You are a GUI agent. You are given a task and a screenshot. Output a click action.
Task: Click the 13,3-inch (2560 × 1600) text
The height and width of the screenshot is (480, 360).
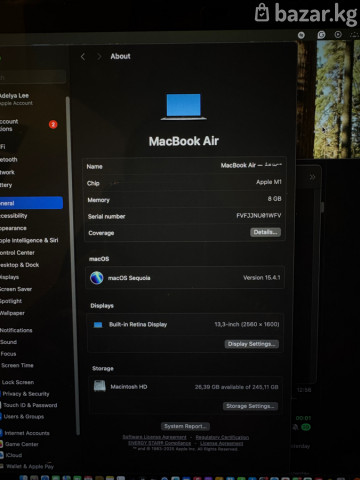coord(247,324)
